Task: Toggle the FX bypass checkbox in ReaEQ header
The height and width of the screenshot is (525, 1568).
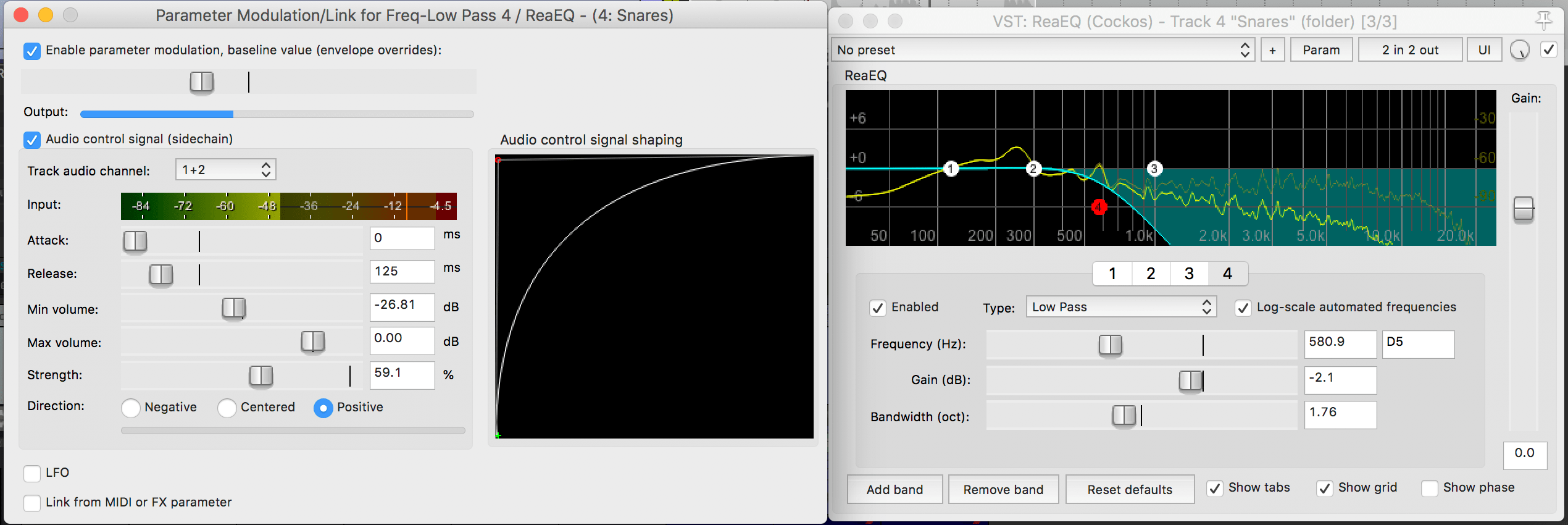Action: coord(1549,50)
